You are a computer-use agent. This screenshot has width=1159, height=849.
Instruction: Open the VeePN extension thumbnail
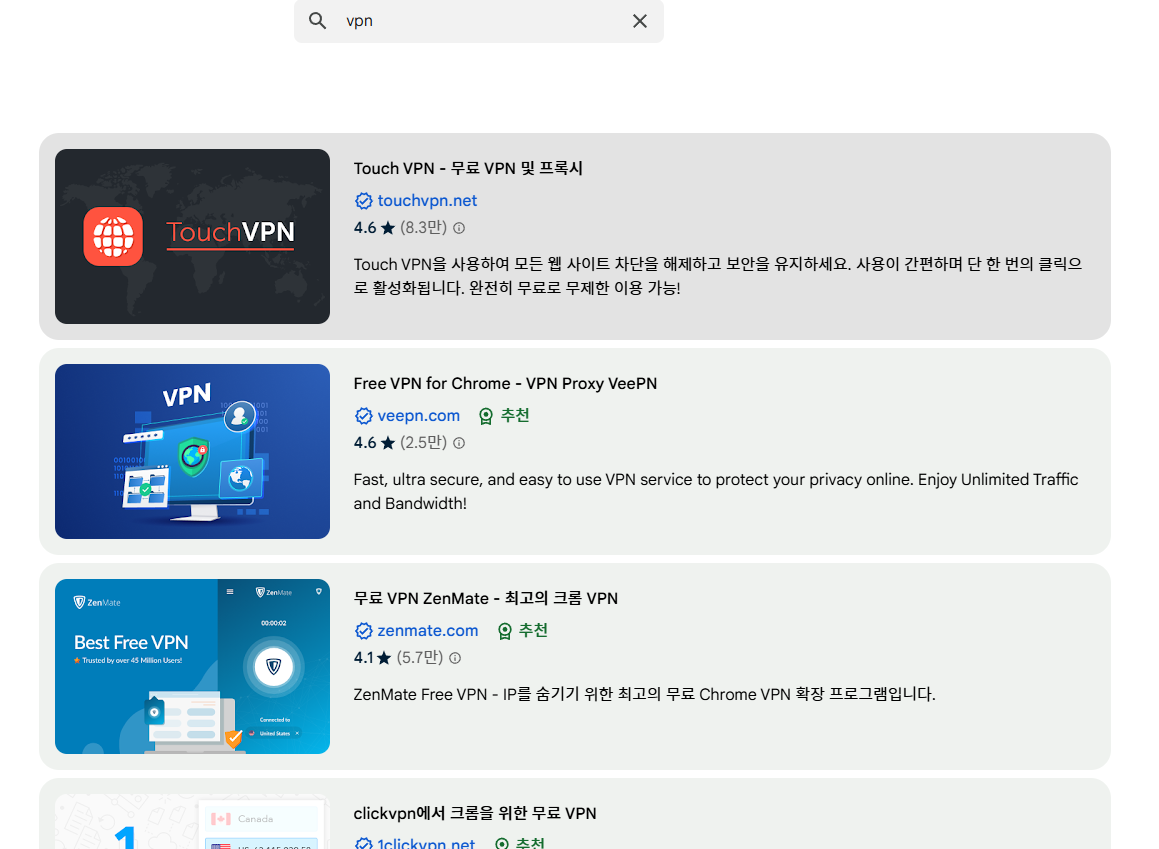pos(192,451)
